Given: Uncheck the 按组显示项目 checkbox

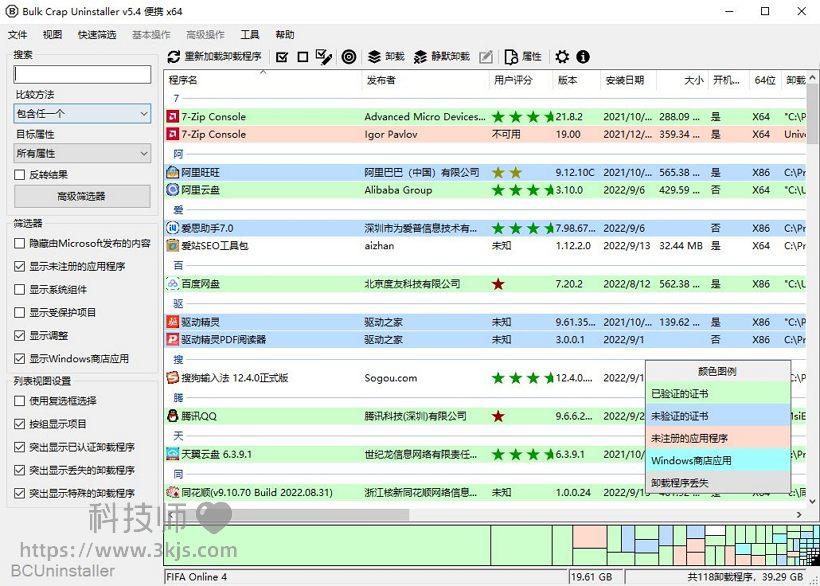Looking at the screenshot, I should pyautogui.click(x=19, y=424).
